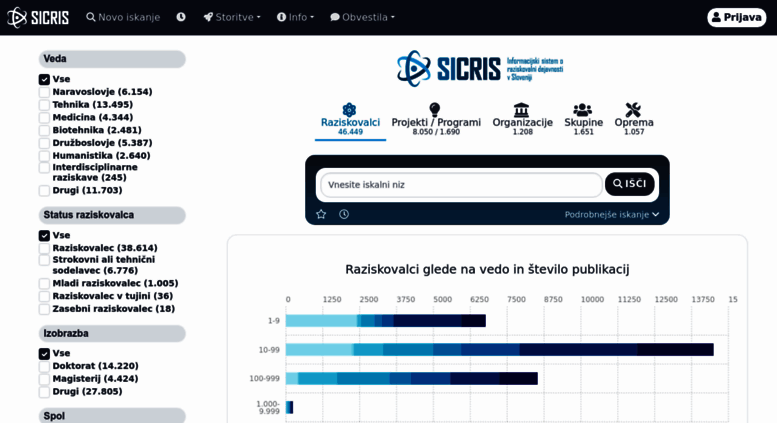Focus the Vnesite iskalni niz field
The width and height of the screenshot is (777, 423).
point(461,185)
